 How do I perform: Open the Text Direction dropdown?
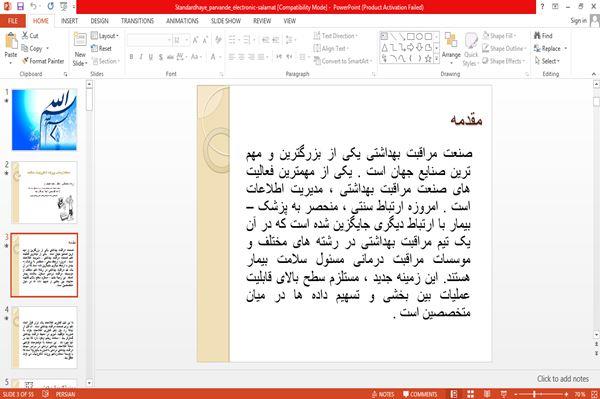pos(336,36)
